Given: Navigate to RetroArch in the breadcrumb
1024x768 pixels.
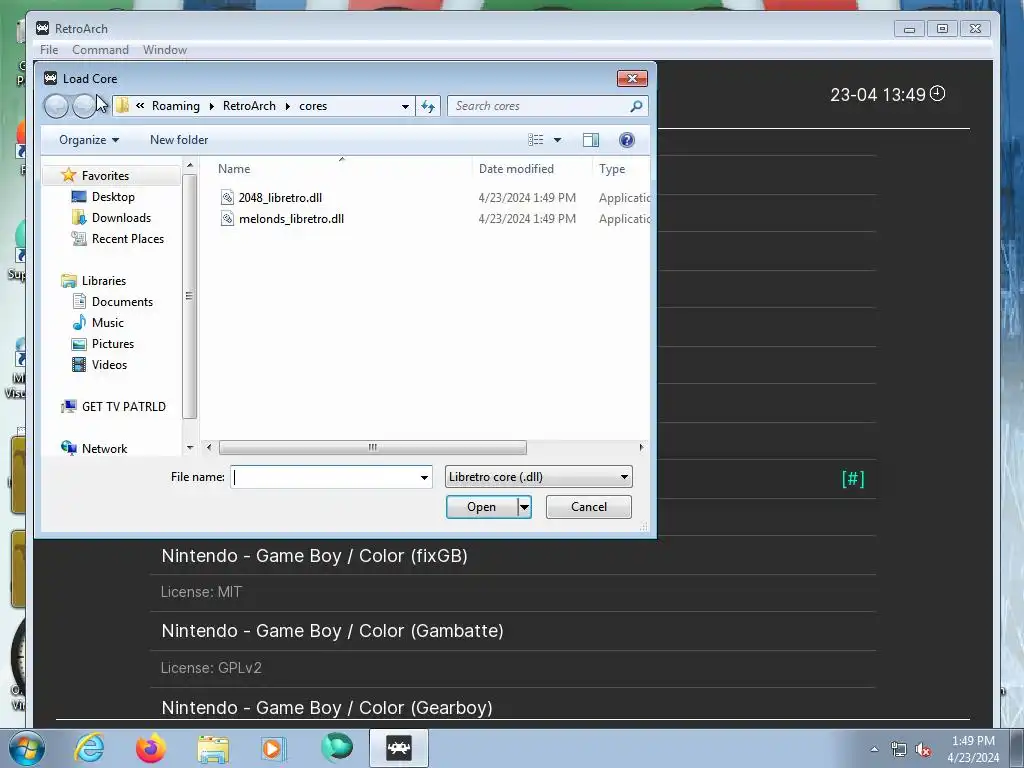Looking at the screenshot, I should click(249, 106).
